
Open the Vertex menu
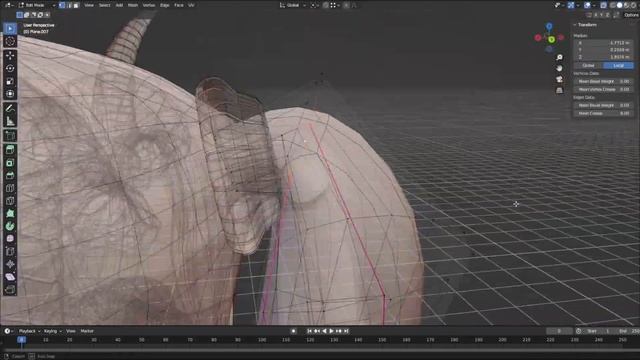tap(149, 5)
